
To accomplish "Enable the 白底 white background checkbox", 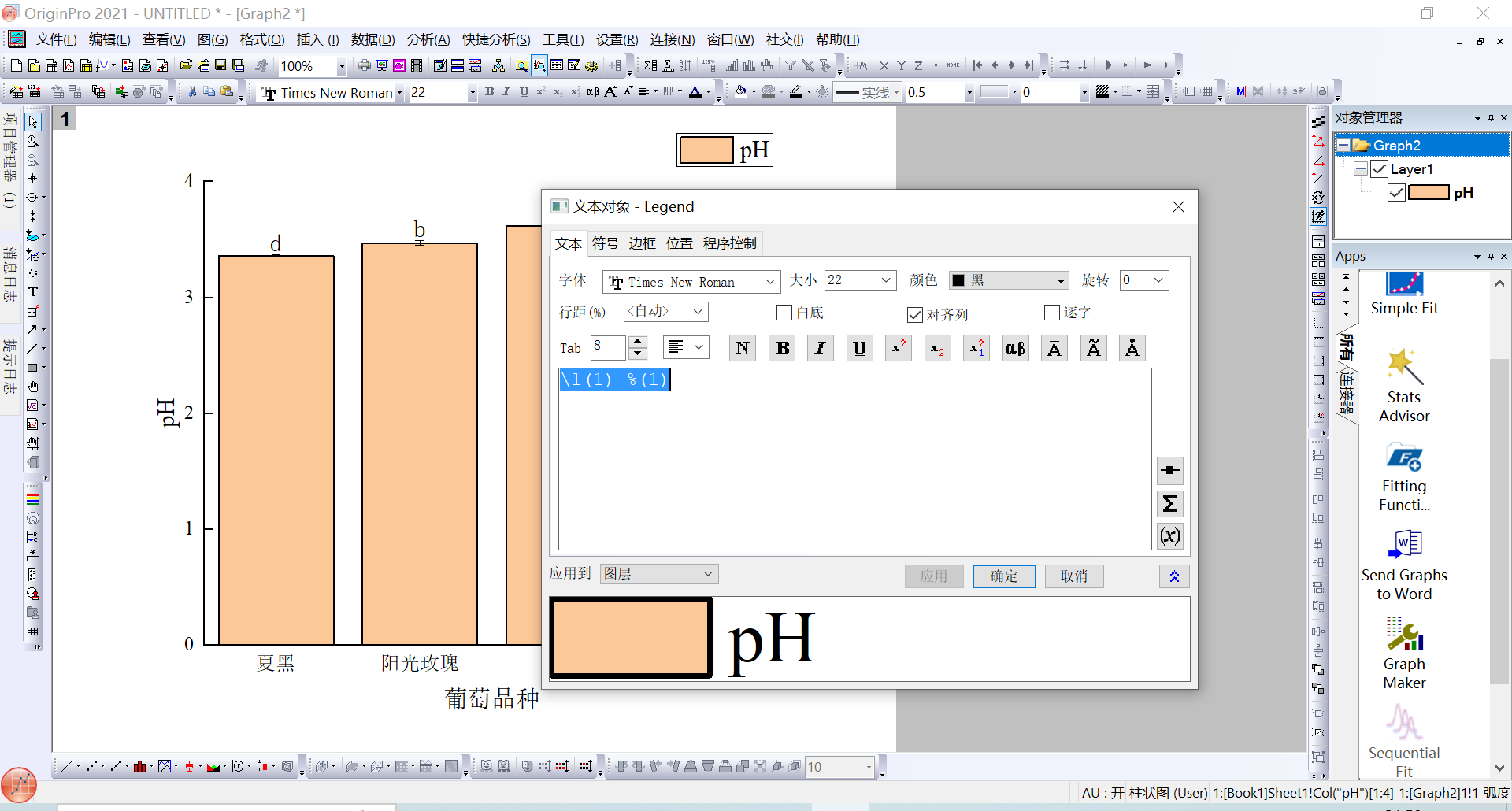I will click(x=784, y=313).
